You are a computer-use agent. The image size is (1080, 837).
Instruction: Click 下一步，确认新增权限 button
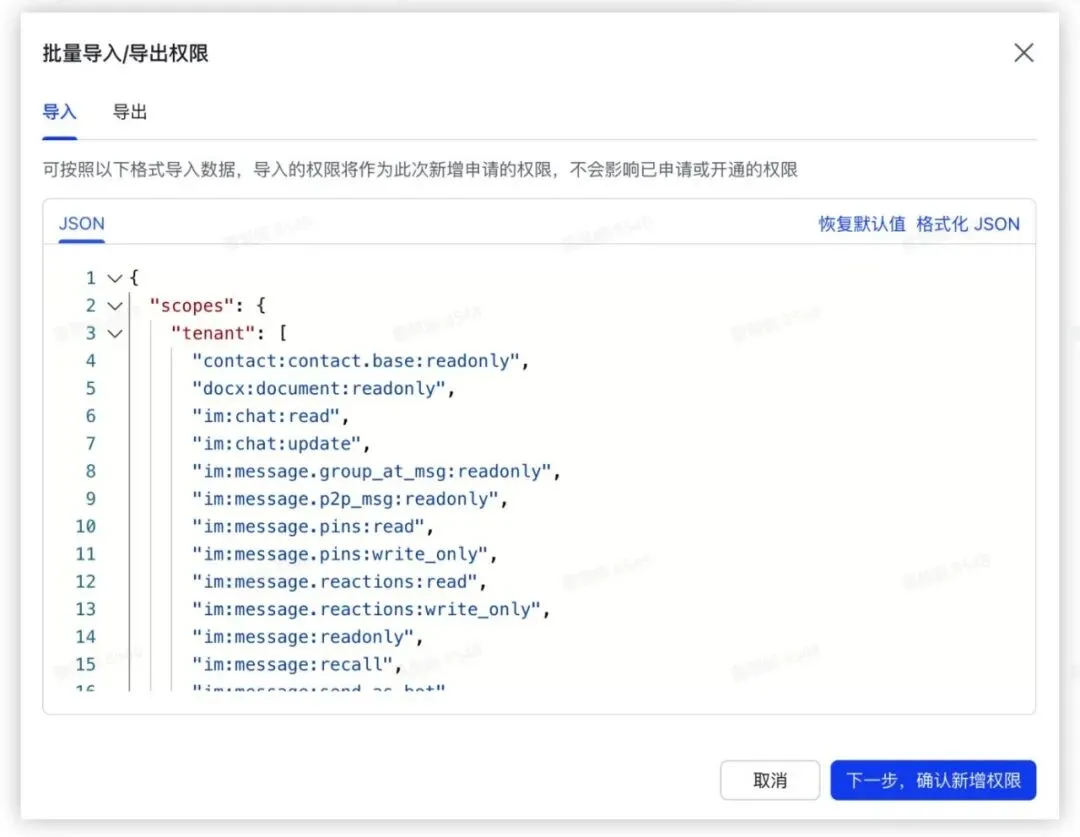tap(933, 781)
